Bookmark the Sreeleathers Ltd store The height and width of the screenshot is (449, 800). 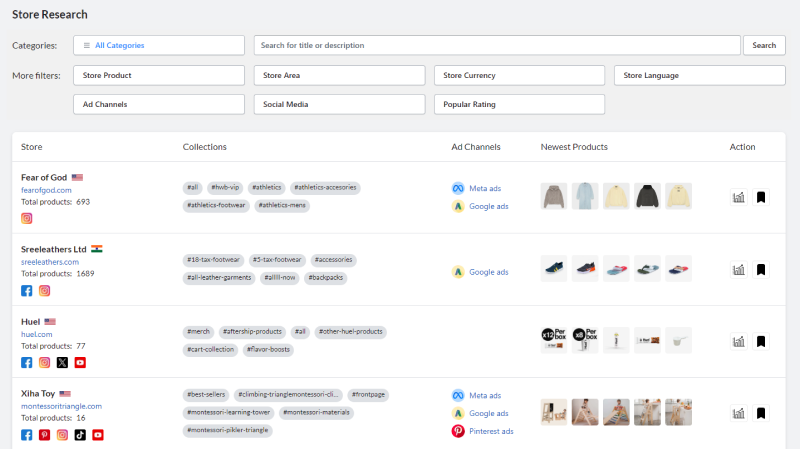[x=761, y=269]
